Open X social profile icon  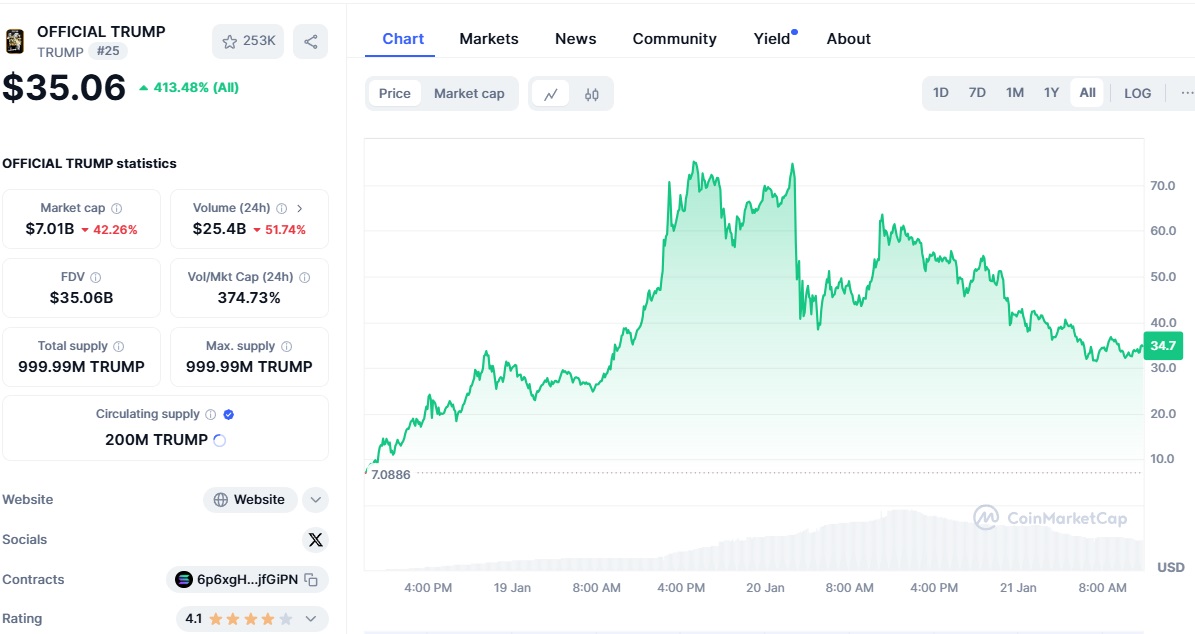tap(316, 540)
